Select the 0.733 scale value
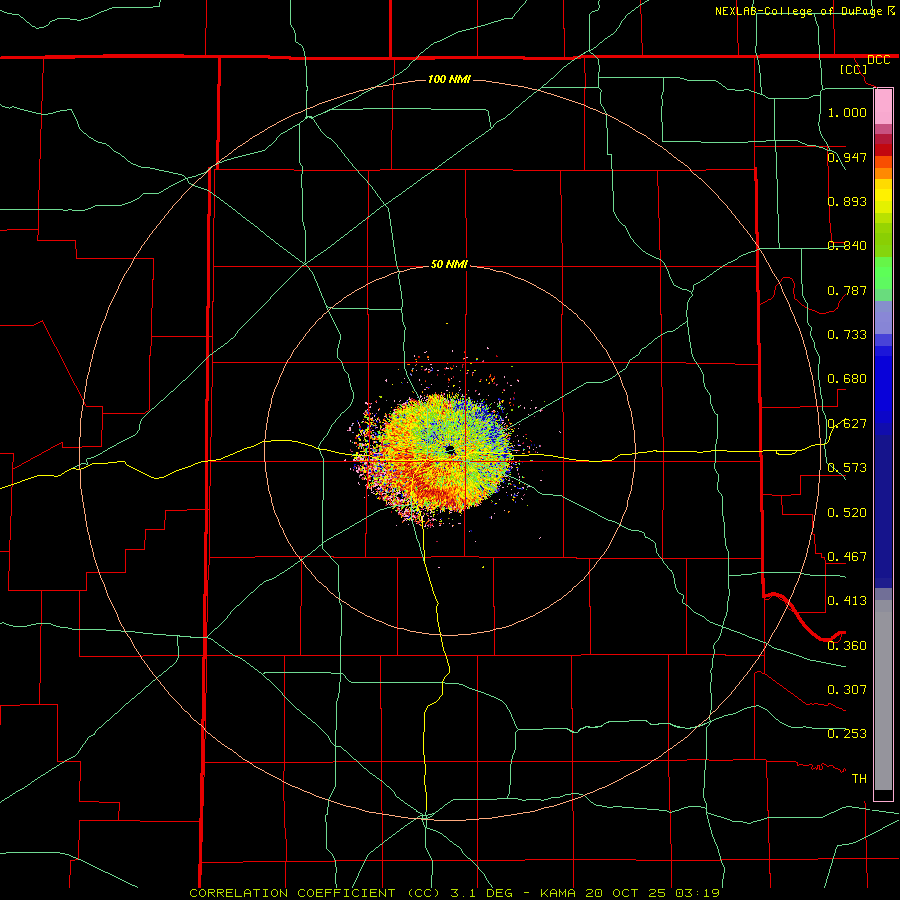The width and height of the screenshot is (900, 900). point(847,335)
